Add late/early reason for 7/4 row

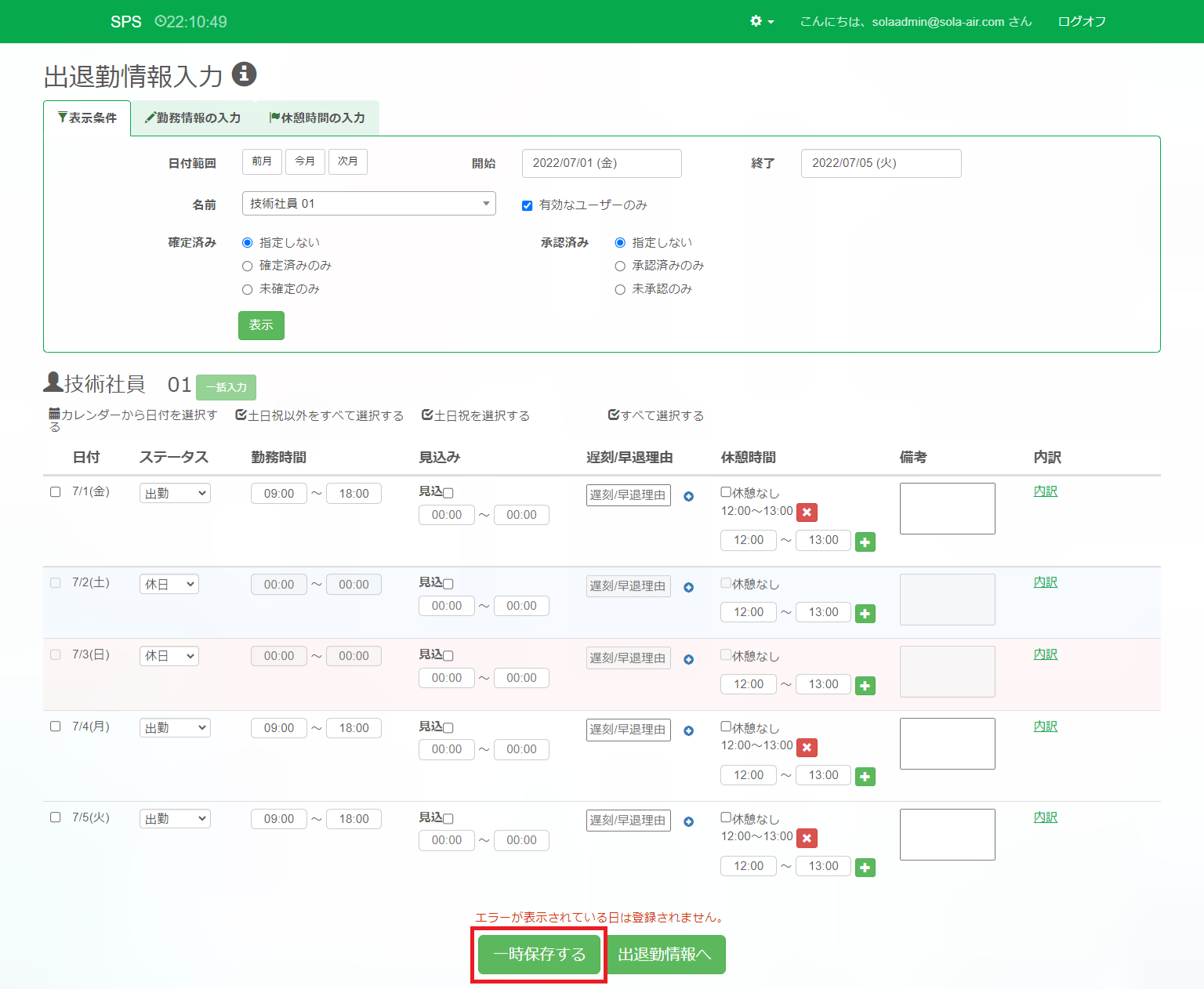pyautogui.click(x=688, y=730)
